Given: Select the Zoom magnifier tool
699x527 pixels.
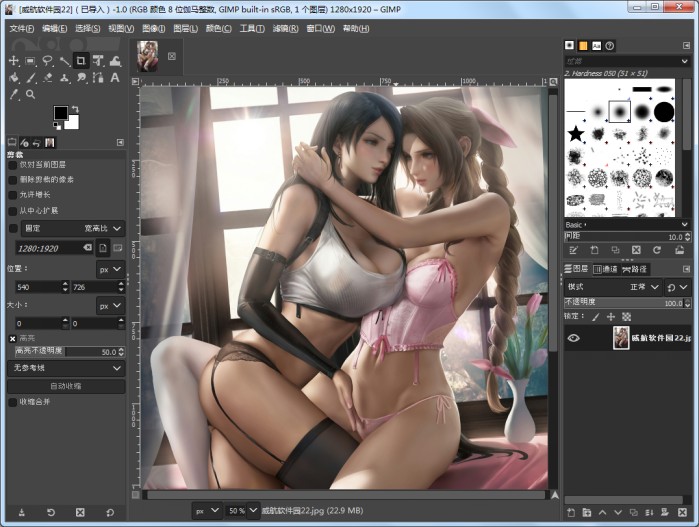Looking at the screenshot, I should click(x=30, y=95).
